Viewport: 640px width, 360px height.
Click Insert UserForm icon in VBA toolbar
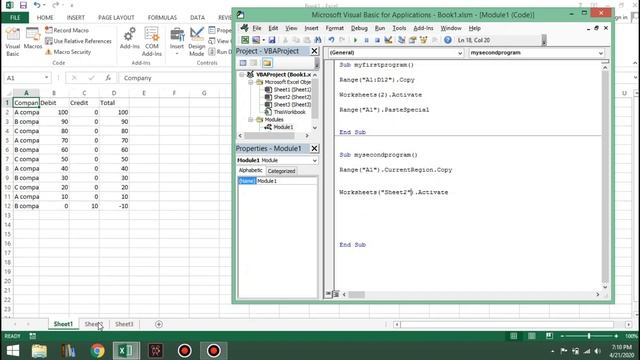(256, 40)
